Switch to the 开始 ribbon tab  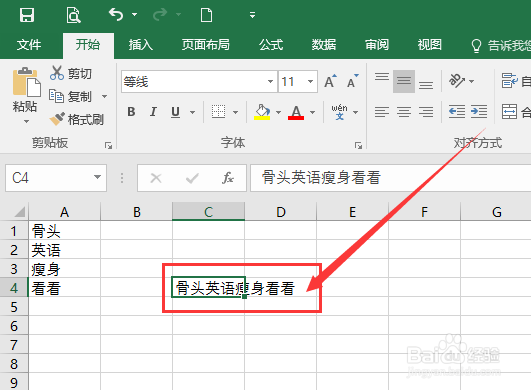tap(88, 45)
